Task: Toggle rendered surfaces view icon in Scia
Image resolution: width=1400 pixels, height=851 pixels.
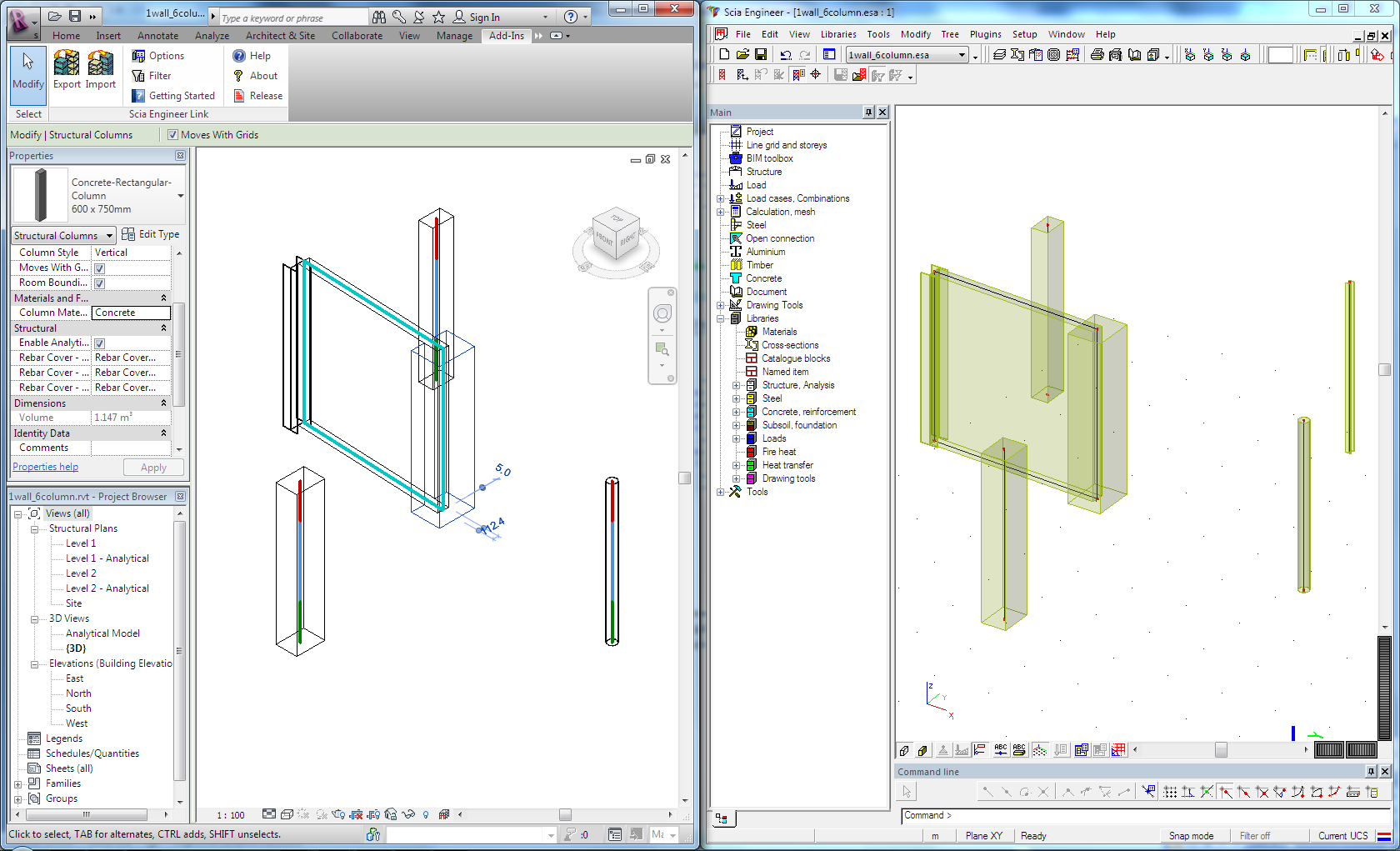Action: pos(922,750)
